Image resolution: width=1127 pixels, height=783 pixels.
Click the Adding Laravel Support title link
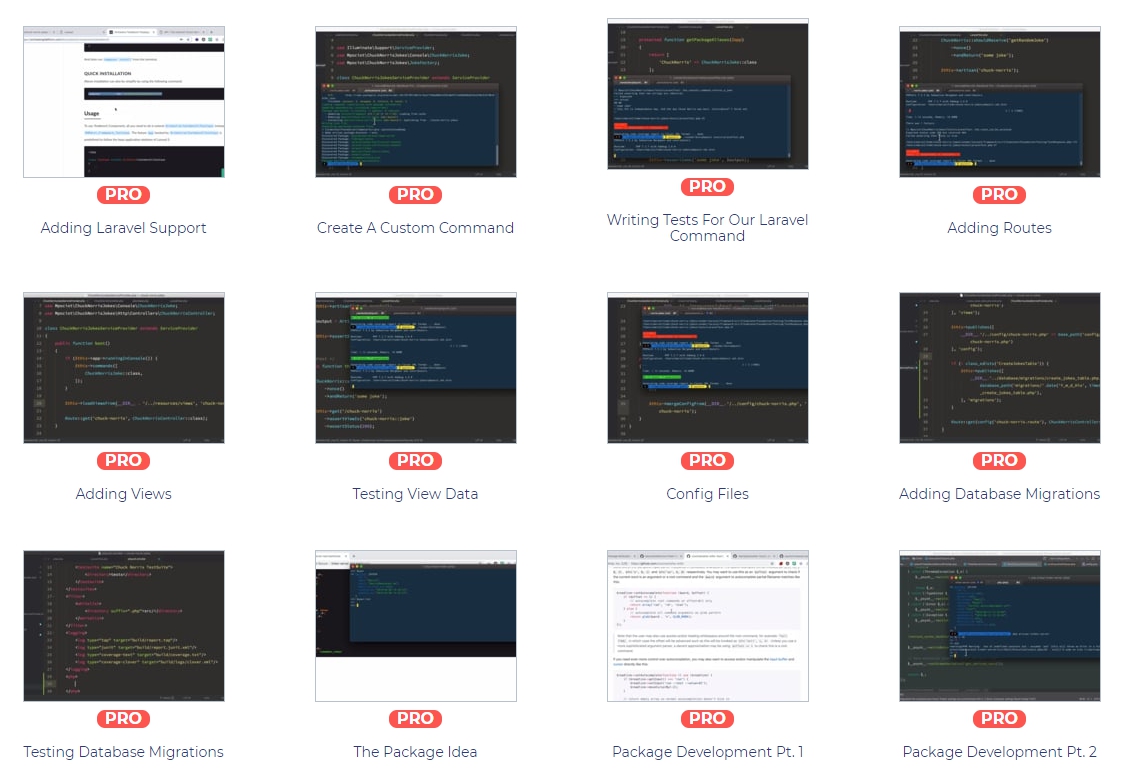(124, 228)
